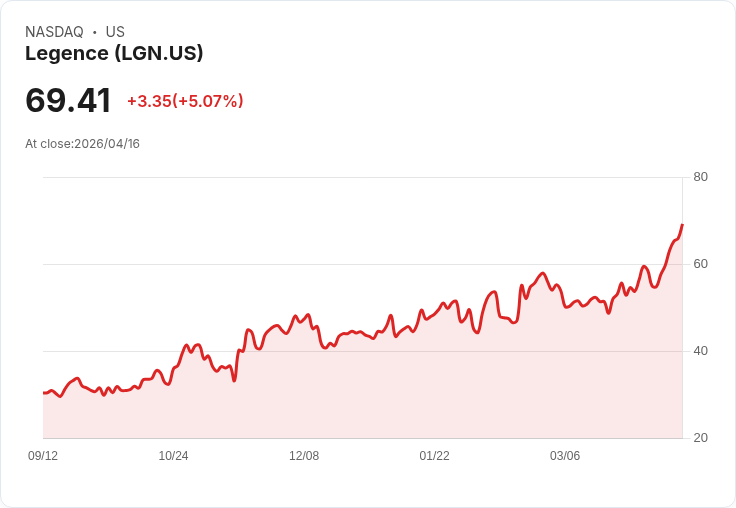Click the dot separator between NASDAQ and US
Viewport: 736px width, 508px height.
tap(95, 32)
